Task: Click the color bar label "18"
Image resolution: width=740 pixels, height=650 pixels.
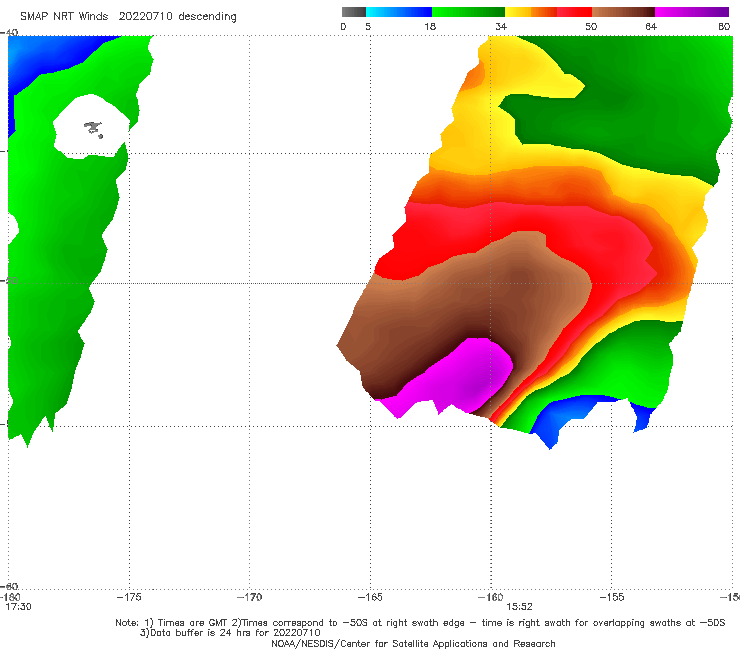Action: point(430,26)
